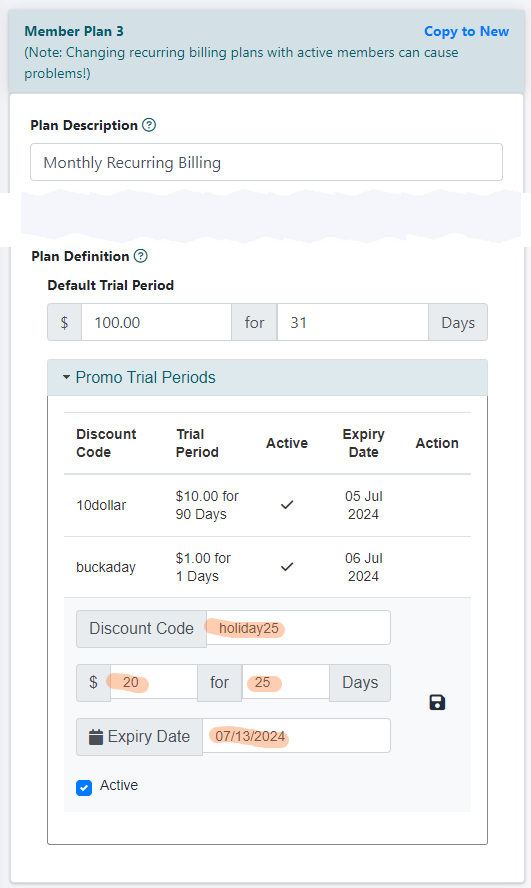Image resolution: width=531 pixels, height=888 pixels.
Task: Click the promo price field showing 20
Action: pyautogui.click(x=154, y=682)
